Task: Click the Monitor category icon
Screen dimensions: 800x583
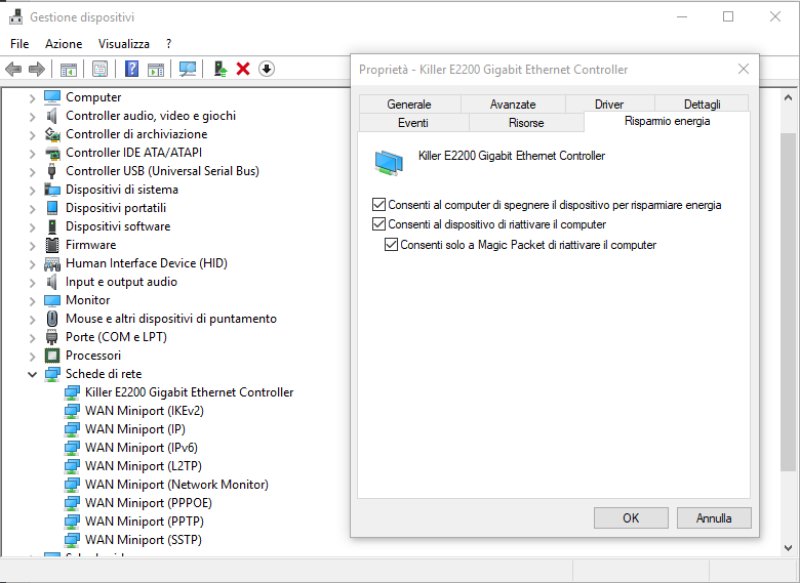Action: 52,300
